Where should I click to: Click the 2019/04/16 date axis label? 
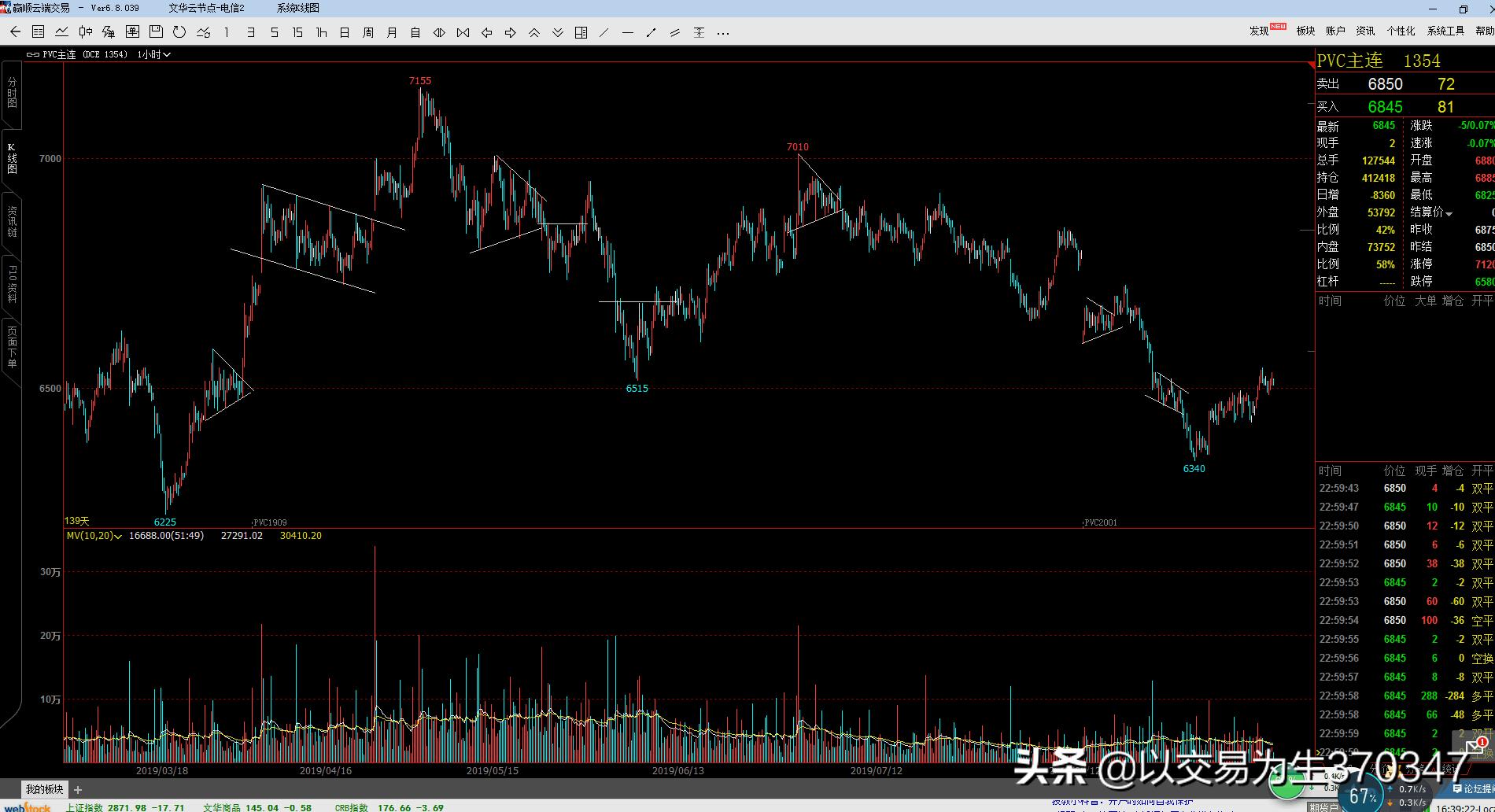[326, 770]
